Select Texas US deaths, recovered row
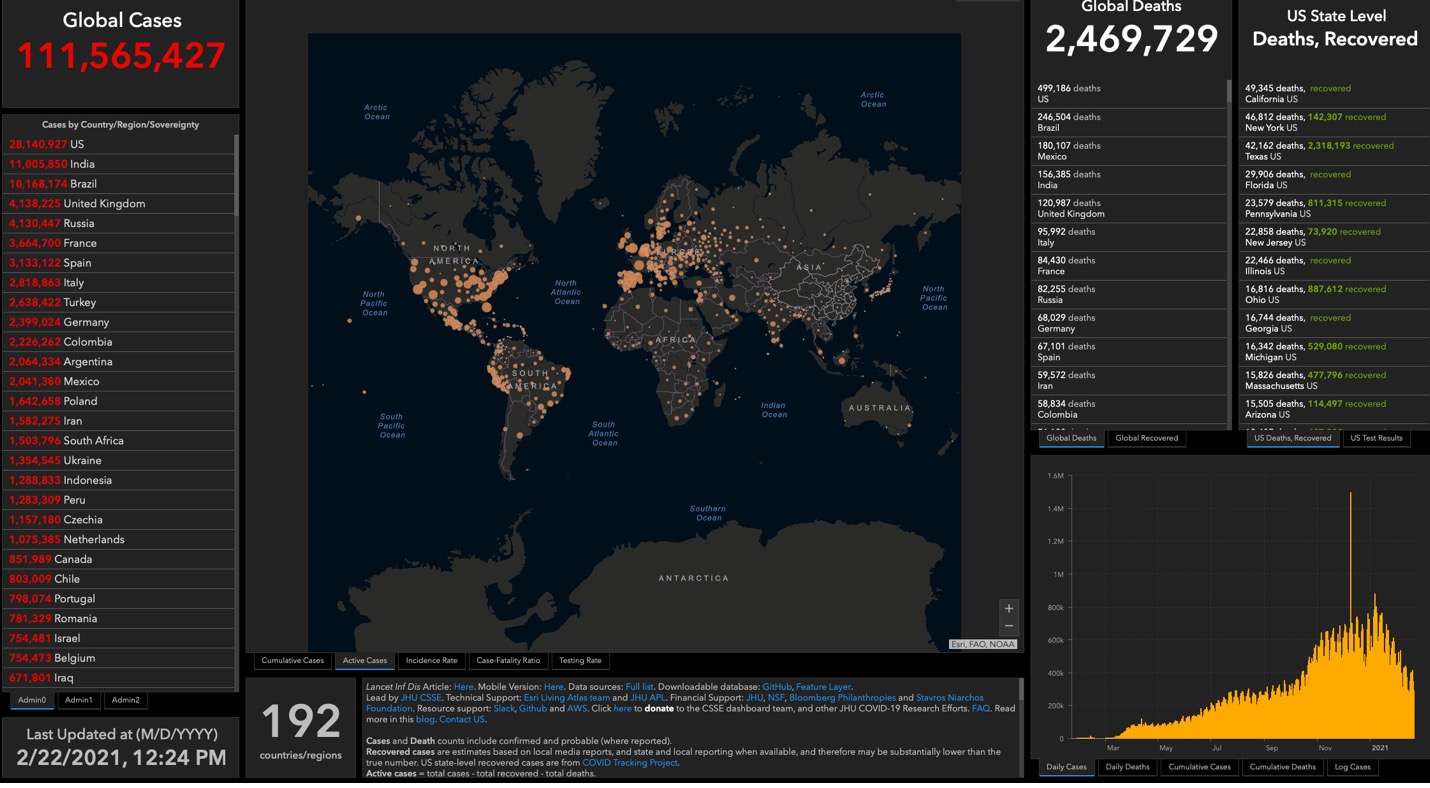 1333,151
